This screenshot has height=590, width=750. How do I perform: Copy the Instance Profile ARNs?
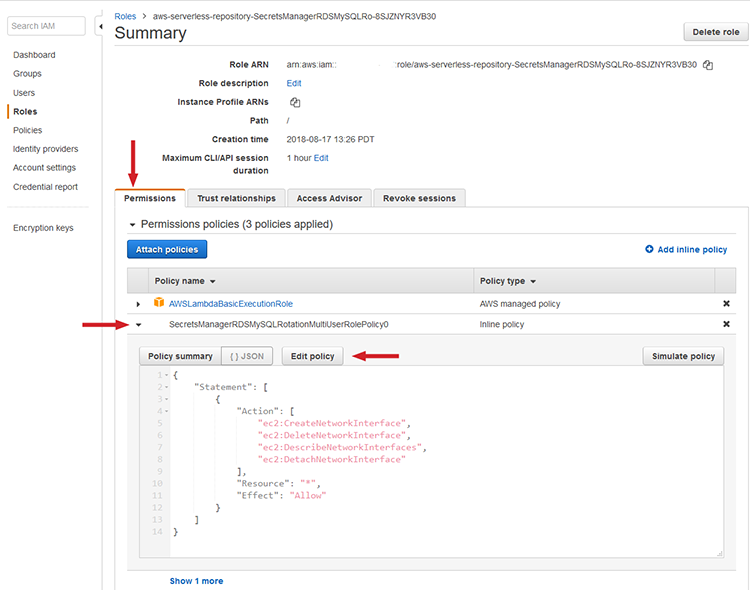pyautogui.click(x=295, y=102)
